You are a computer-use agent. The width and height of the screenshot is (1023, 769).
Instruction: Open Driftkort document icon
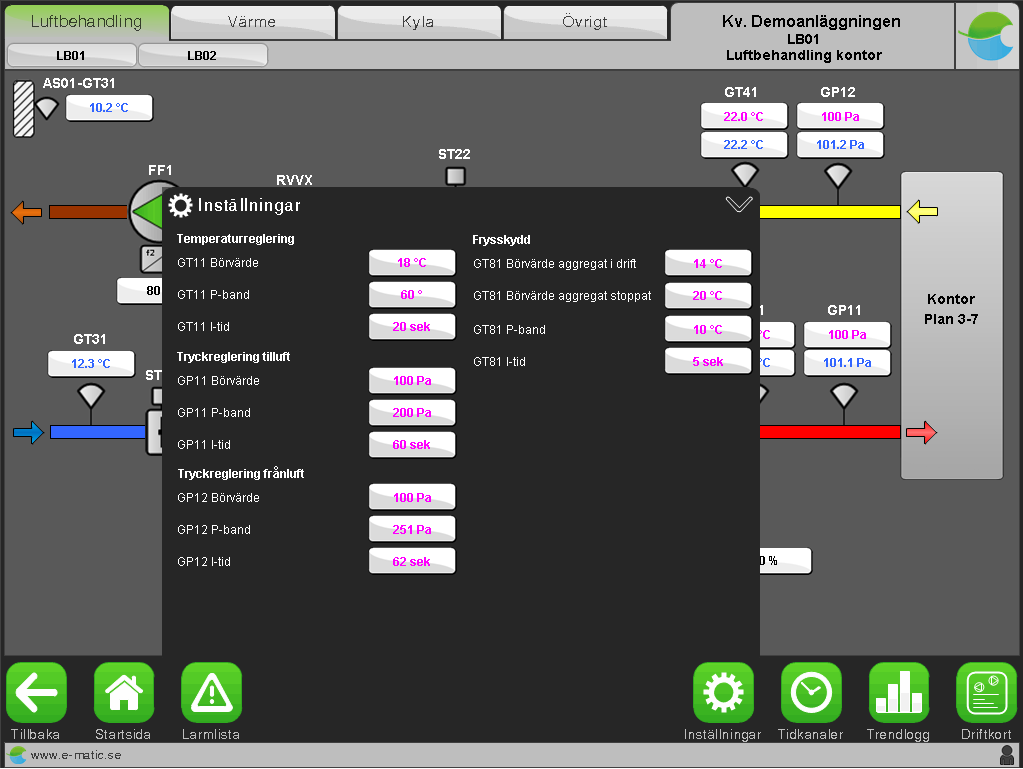(986, 692)
